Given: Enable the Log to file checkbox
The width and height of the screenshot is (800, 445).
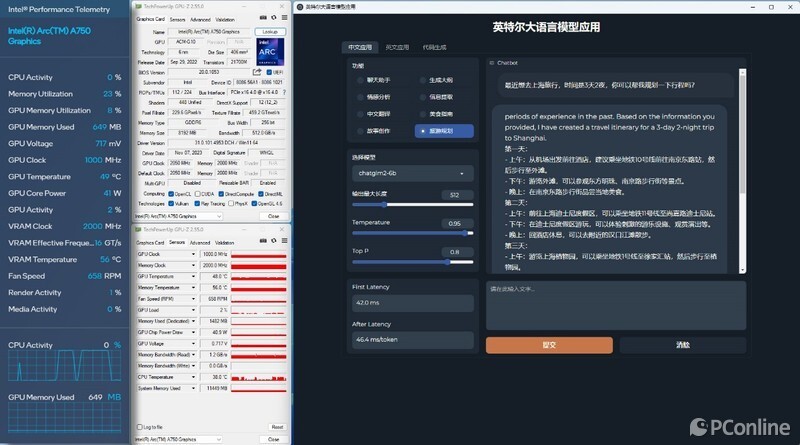Looking at the screenshot, I should (140, 427).
